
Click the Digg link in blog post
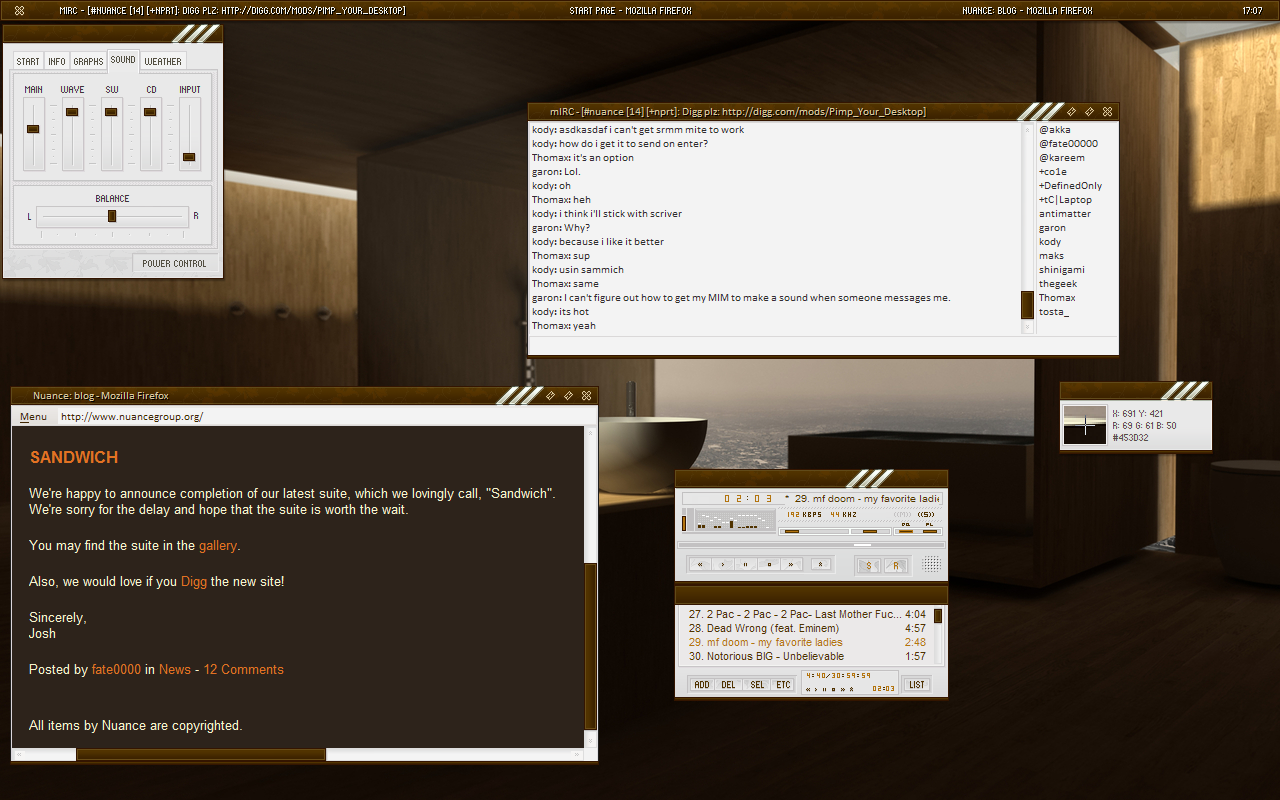194,582
